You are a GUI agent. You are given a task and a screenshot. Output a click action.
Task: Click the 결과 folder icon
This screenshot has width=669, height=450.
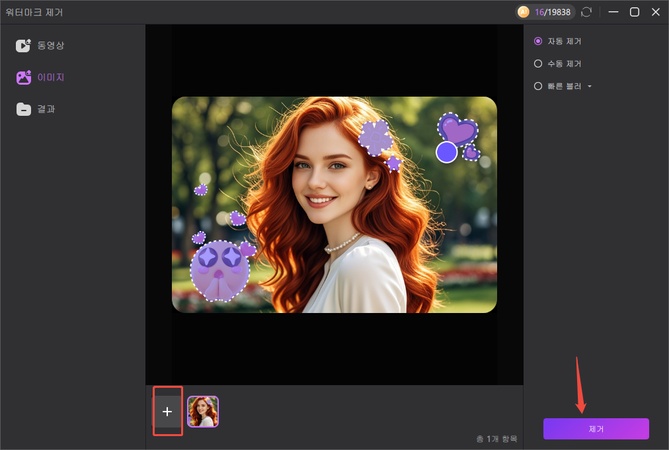coord(23,109)
